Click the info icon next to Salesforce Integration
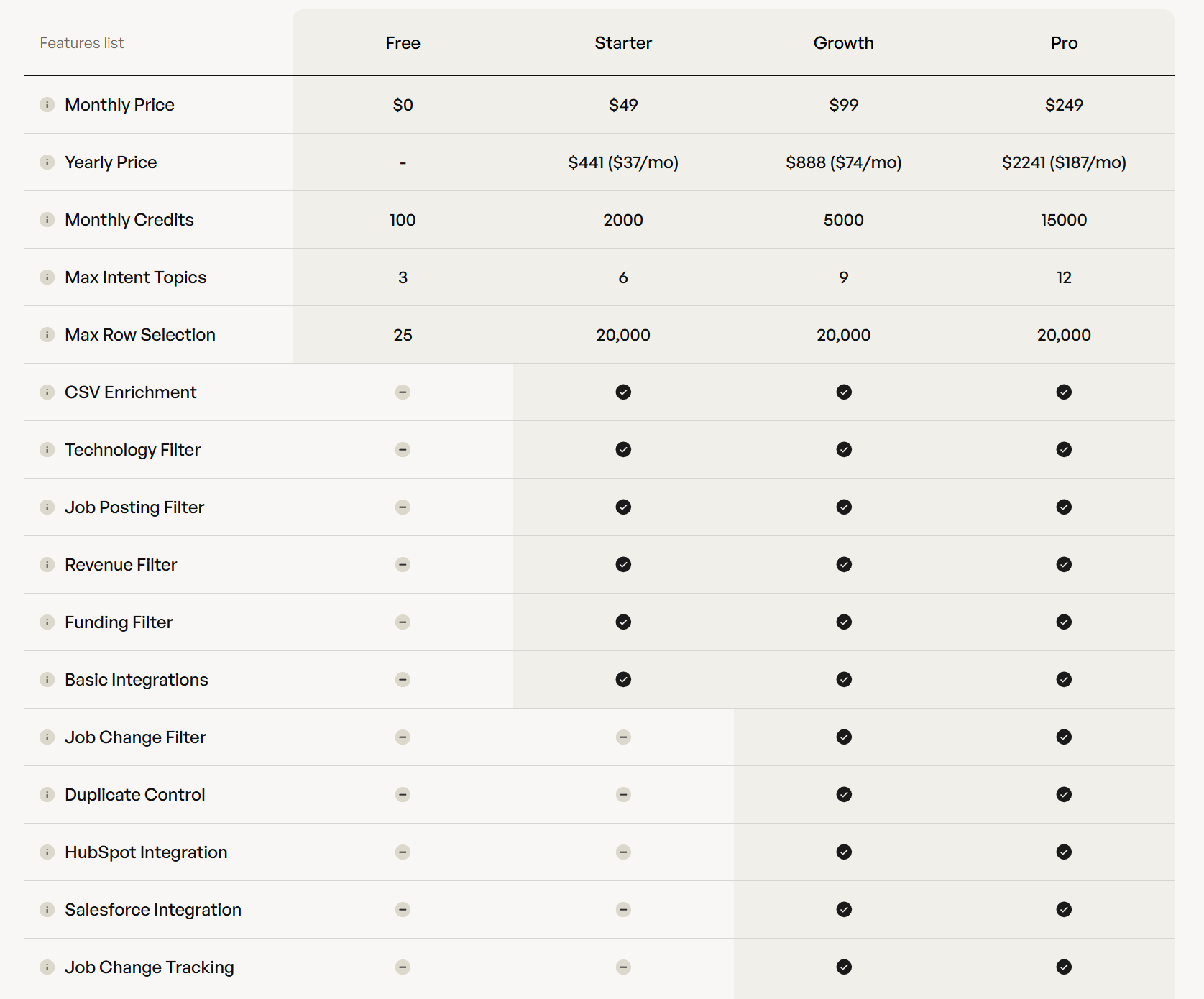Image resolution: width=1204 pixels, height=999 pixels. pyautogui.click(x=47, y=910)
